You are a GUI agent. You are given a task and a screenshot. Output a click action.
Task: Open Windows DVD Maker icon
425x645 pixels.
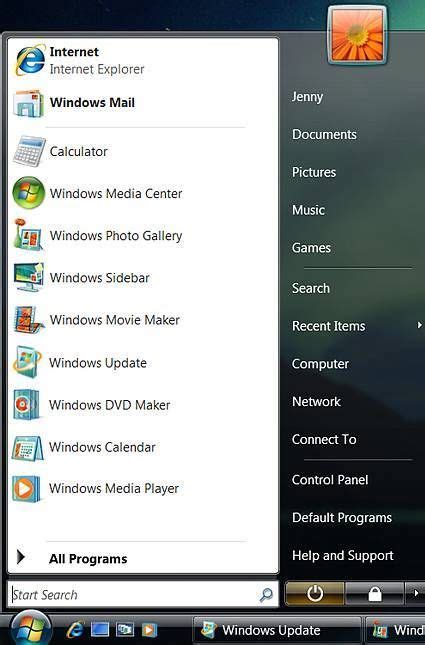pyautogui.click(x=27, y=405)
